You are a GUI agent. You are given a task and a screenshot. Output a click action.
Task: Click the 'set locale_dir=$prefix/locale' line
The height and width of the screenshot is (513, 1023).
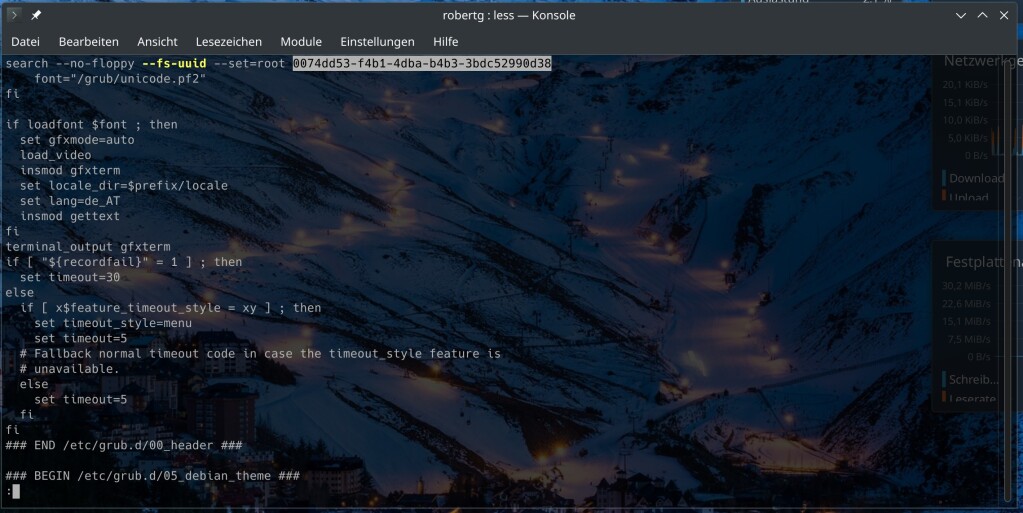coord(124,185)
